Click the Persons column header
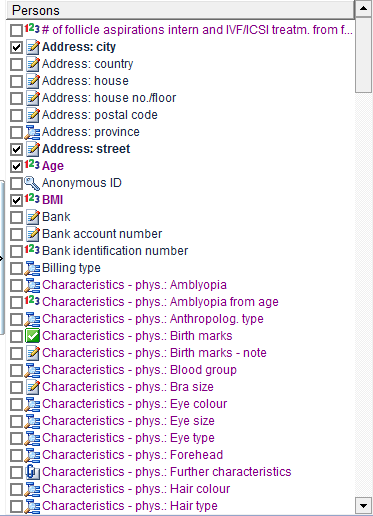This screenshot has width=373, height=516. pyautogui.click(x=180, y=10)
